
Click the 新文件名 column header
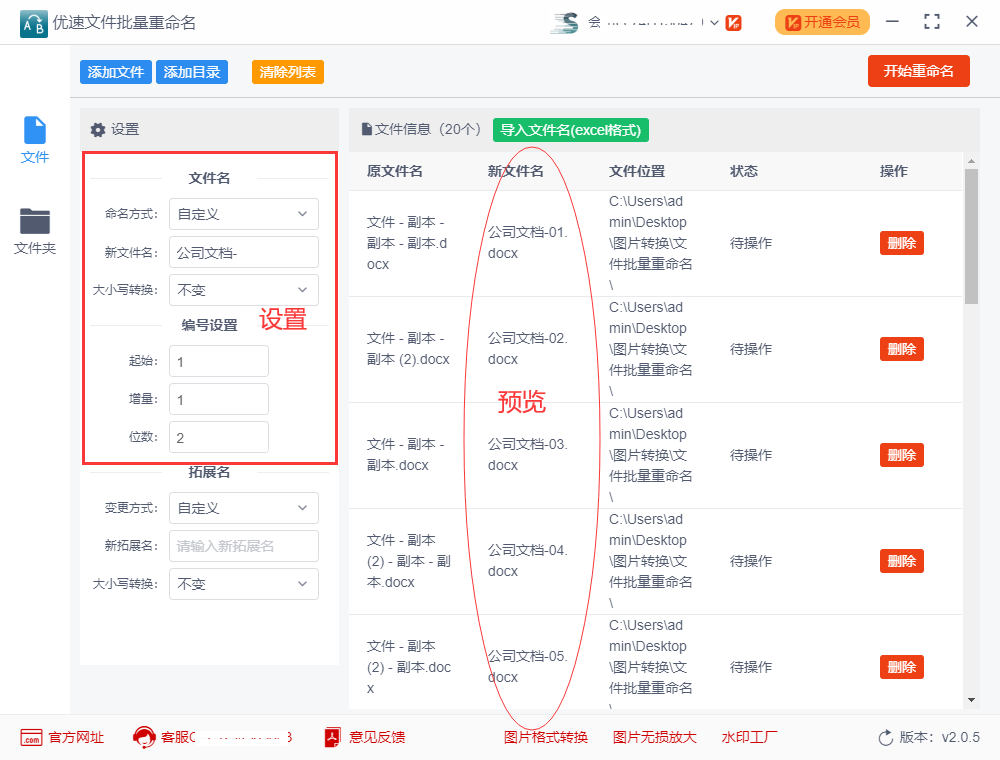coord(516,171)
